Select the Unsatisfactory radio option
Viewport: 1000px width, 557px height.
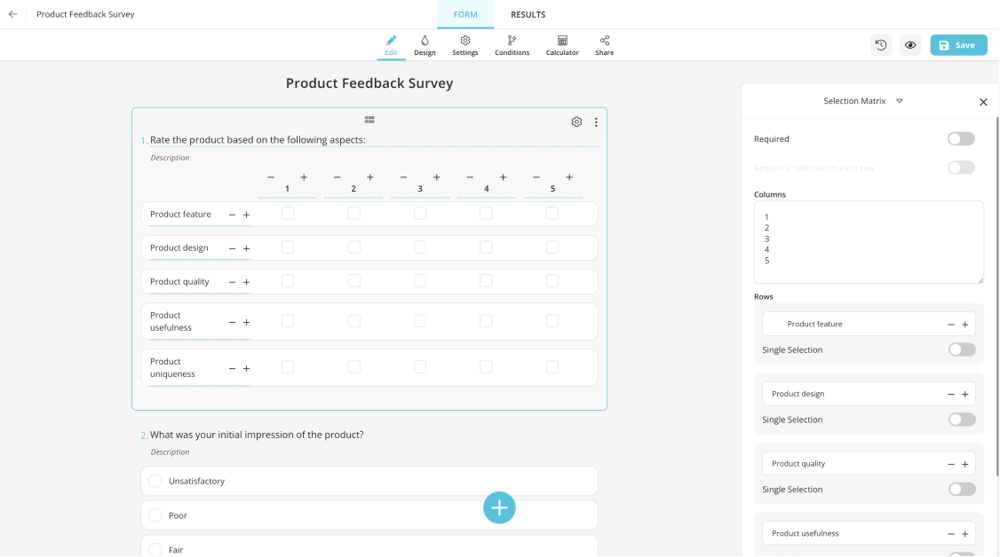pos(155,481)
